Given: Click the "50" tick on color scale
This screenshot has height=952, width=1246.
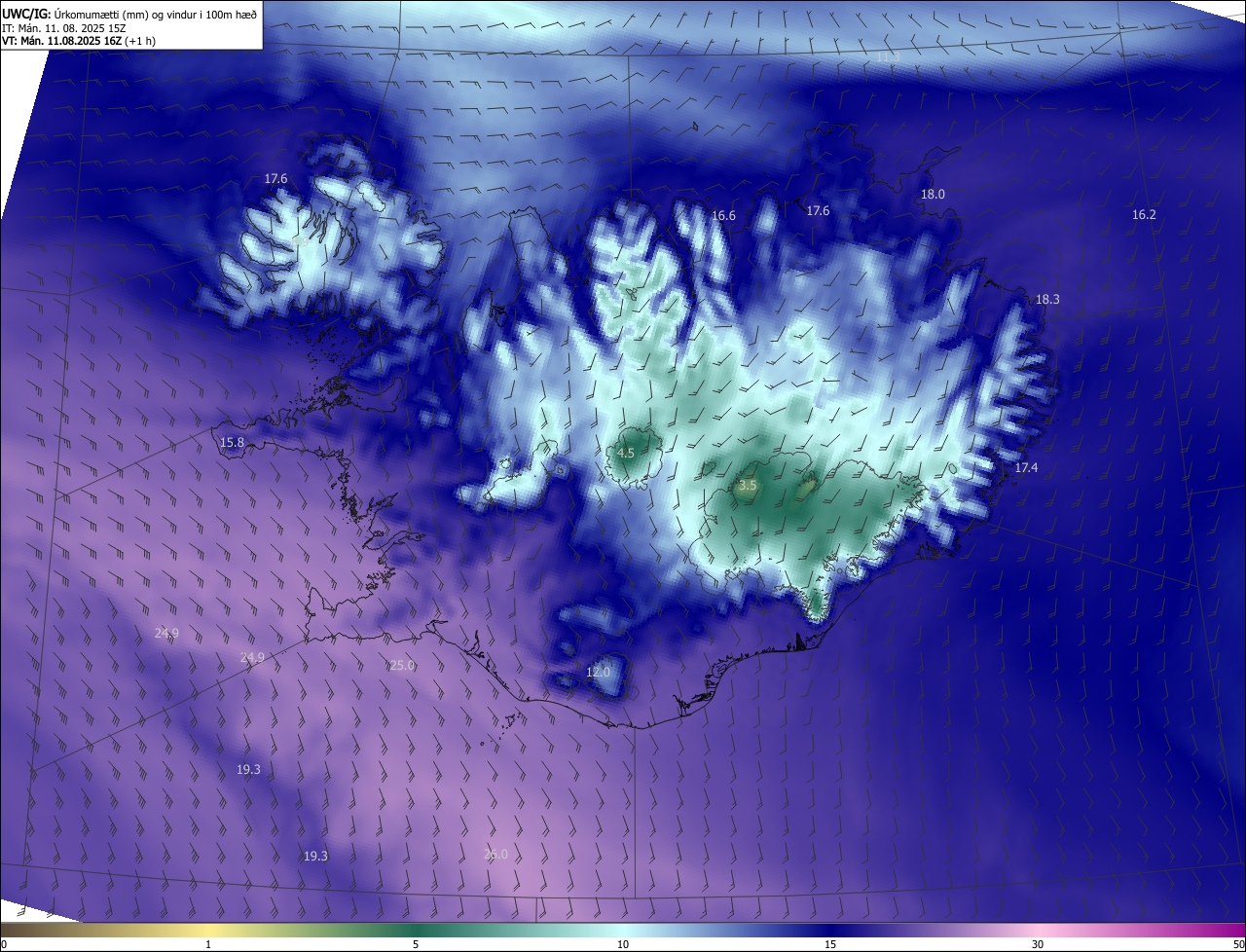Looking at the screenshot, I should (x=1238, y=944).
